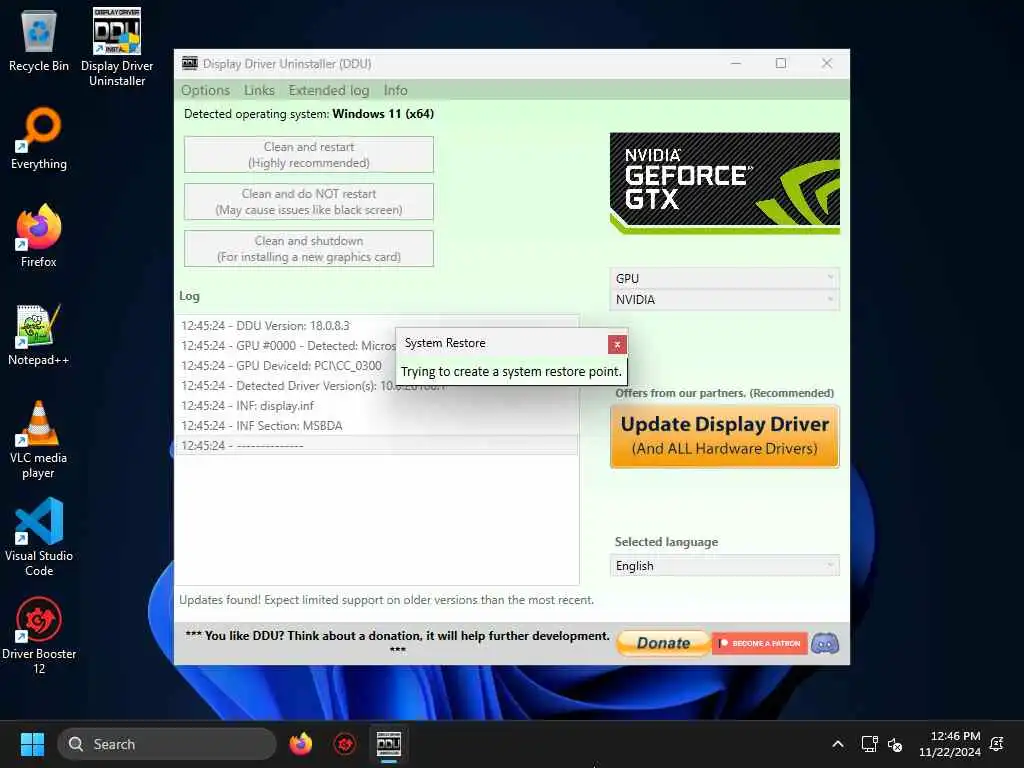Click the Windows Start button
The width and height of the screenshot is (1024, 768).
32,744
